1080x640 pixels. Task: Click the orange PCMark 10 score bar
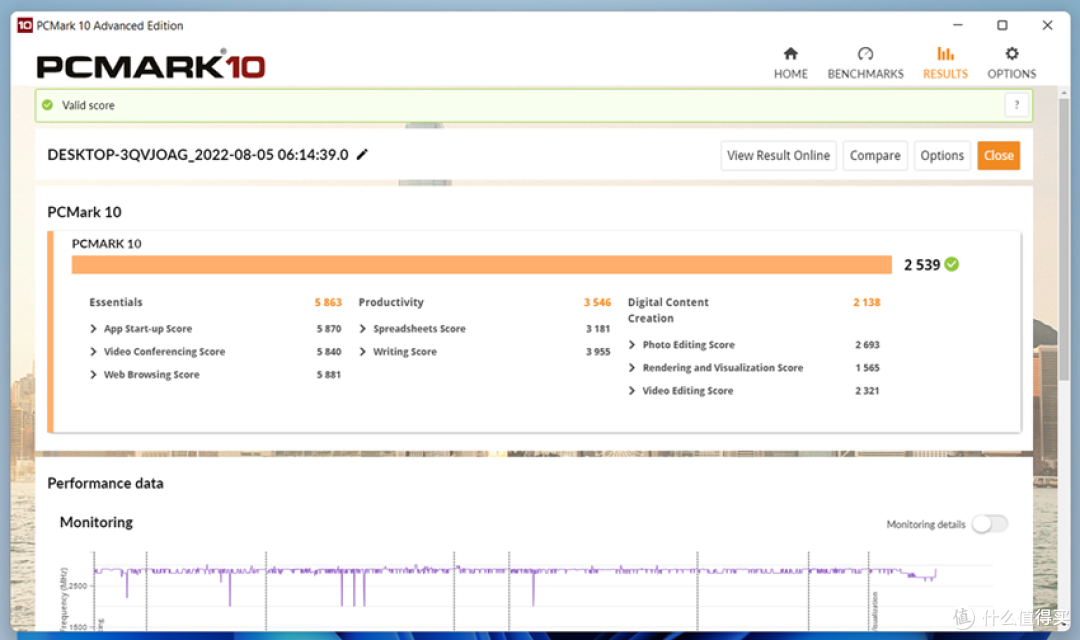480,264
